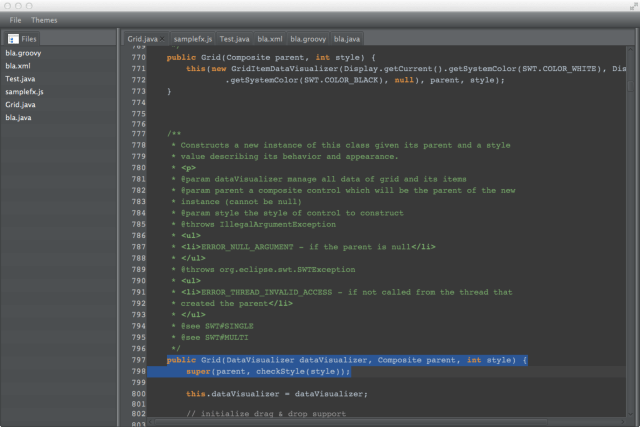640x427 pixels.
Task: Click line number 800 in gutter
Action: [x=138, y=394]
